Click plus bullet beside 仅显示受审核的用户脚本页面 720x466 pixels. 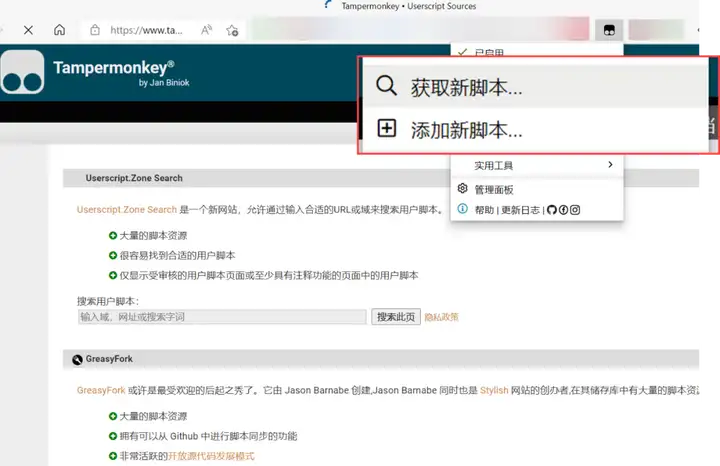coord(113,275)
